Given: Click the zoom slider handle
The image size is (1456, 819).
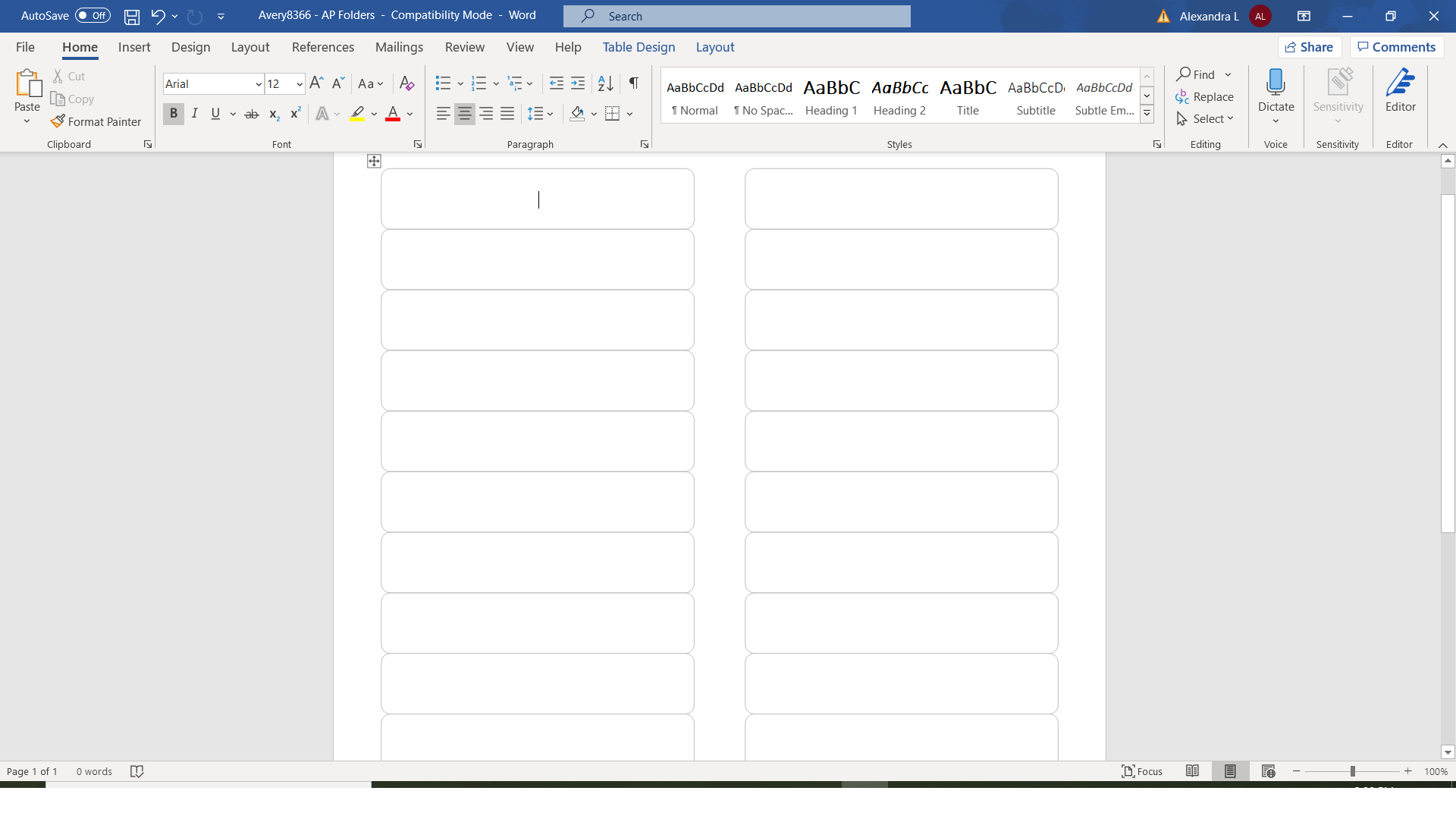Looking at the screenshot, I should click(1352, 771).
